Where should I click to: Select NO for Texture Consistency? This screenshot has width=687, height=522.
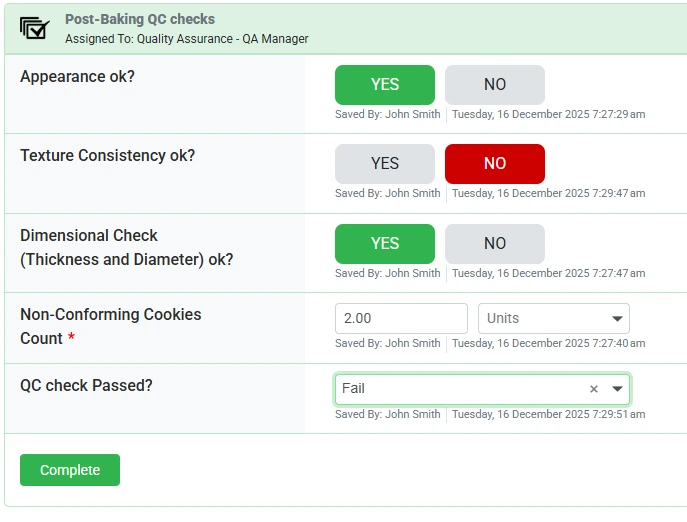click(x=495, y=164)
